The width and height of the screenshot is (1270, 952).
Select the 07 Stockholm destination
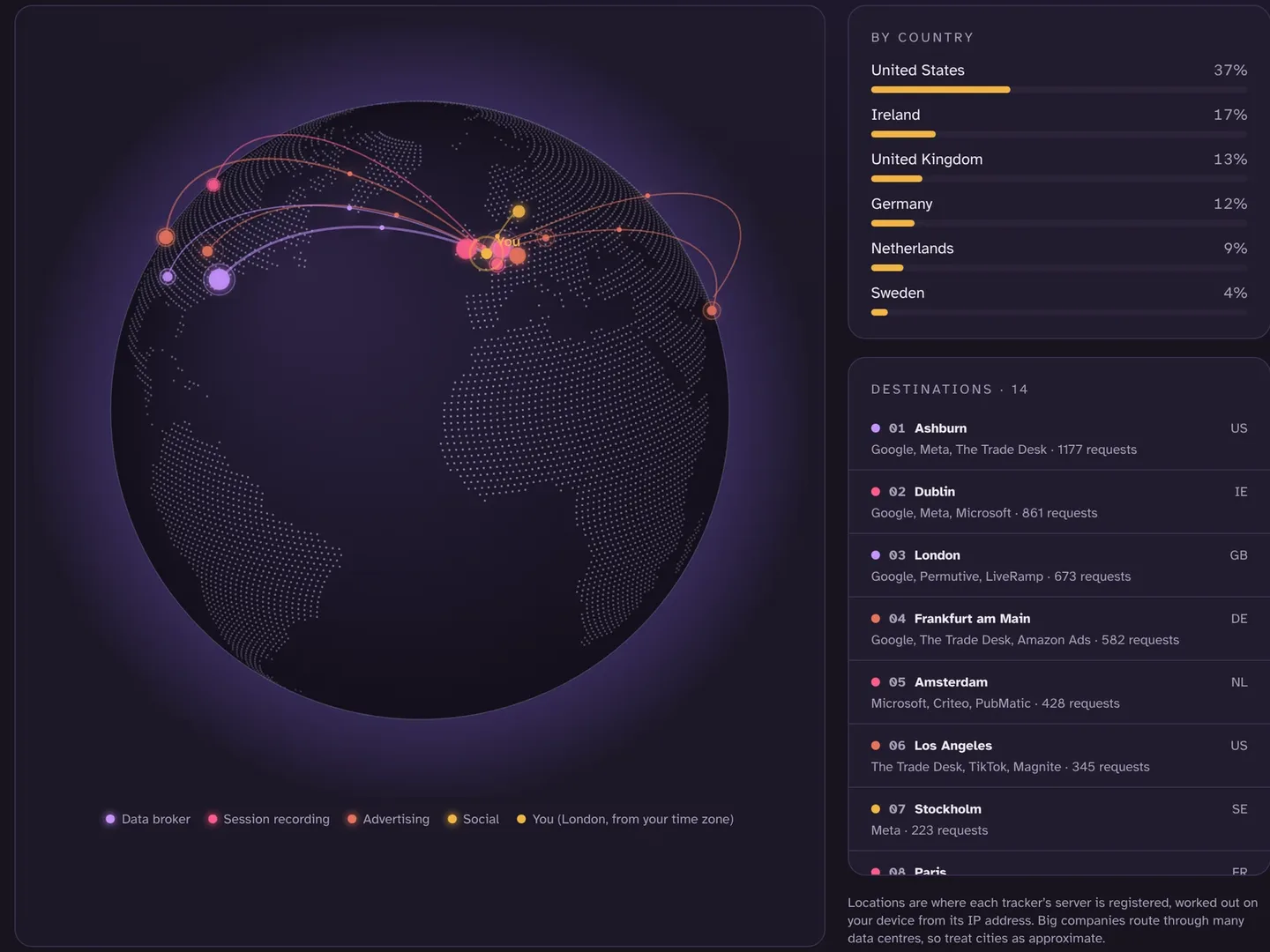[x=1058, y=819]
